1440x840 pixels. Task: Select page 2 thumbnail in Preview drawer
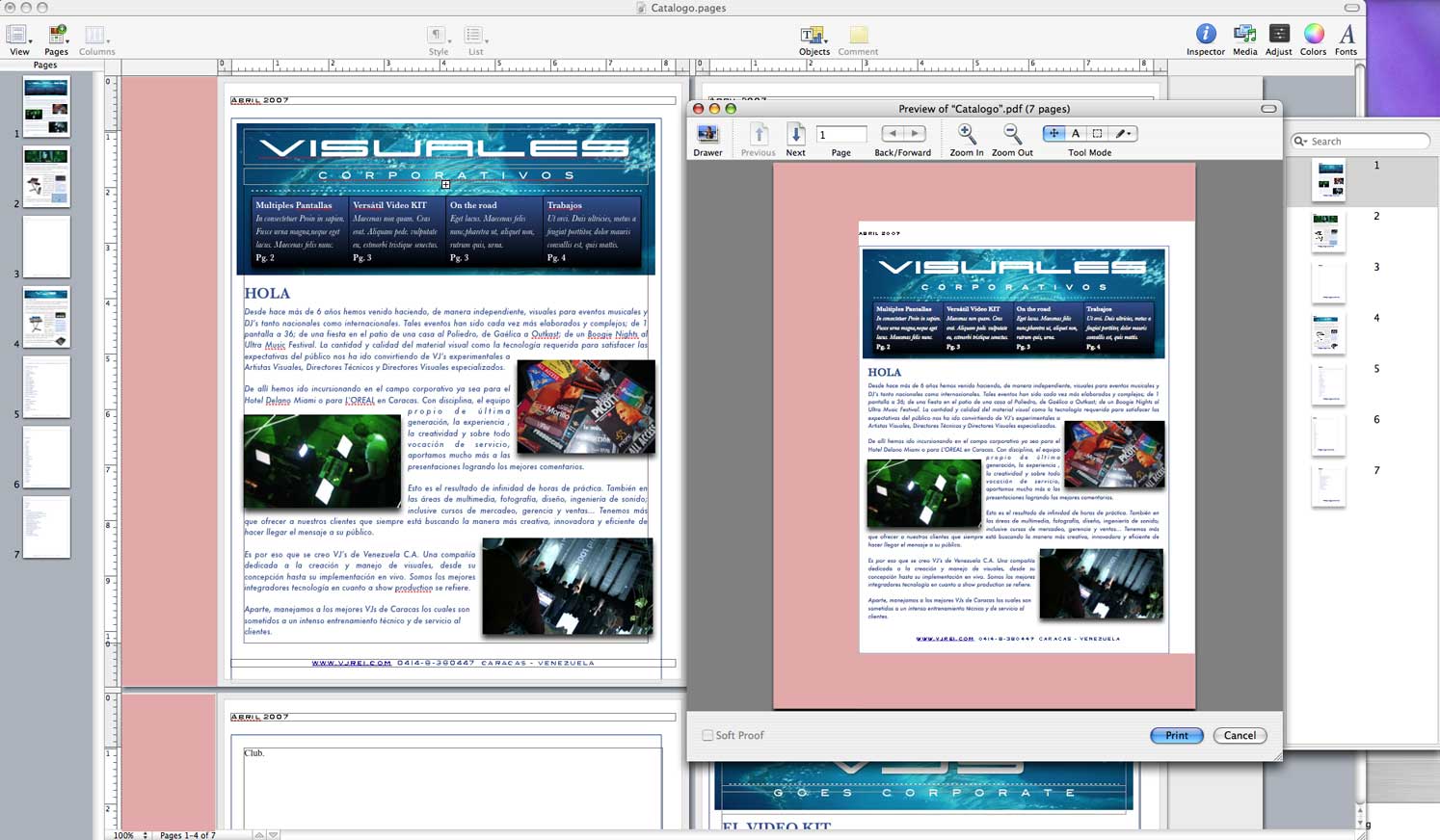coord(1329,231)
